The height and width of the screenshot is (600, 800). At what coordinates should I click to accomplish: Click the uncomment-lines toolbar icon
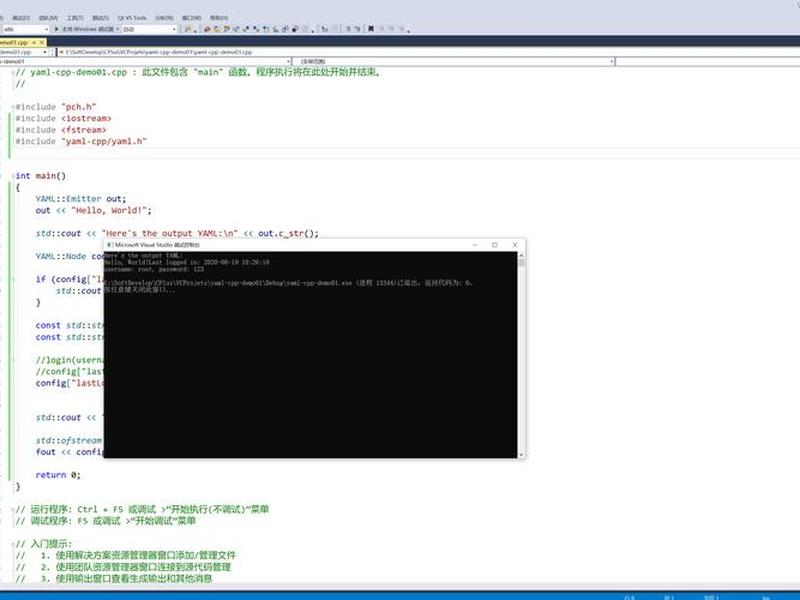tap(358, 29)
